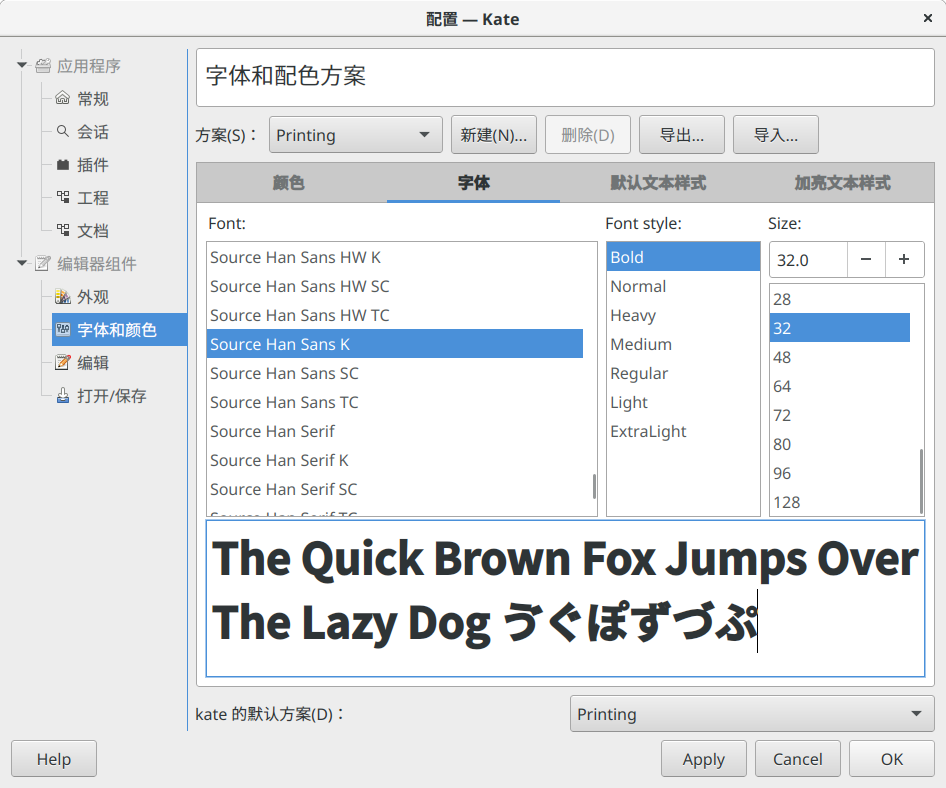Click the Editing (编辑) pencil icon
The image size is (946, 788).
pos(63,362)
